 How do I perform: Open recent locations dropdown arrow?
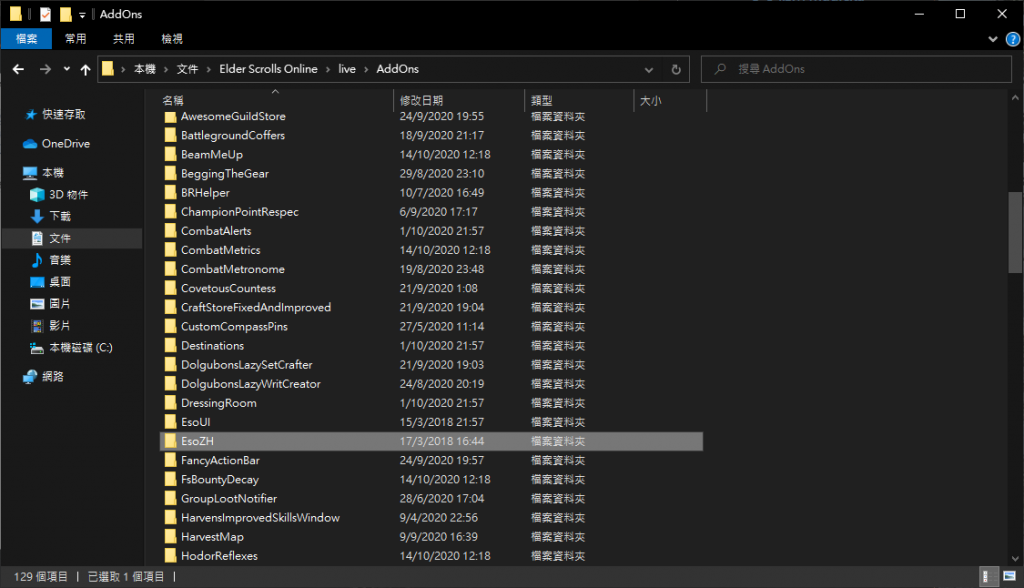pos(67,69)
